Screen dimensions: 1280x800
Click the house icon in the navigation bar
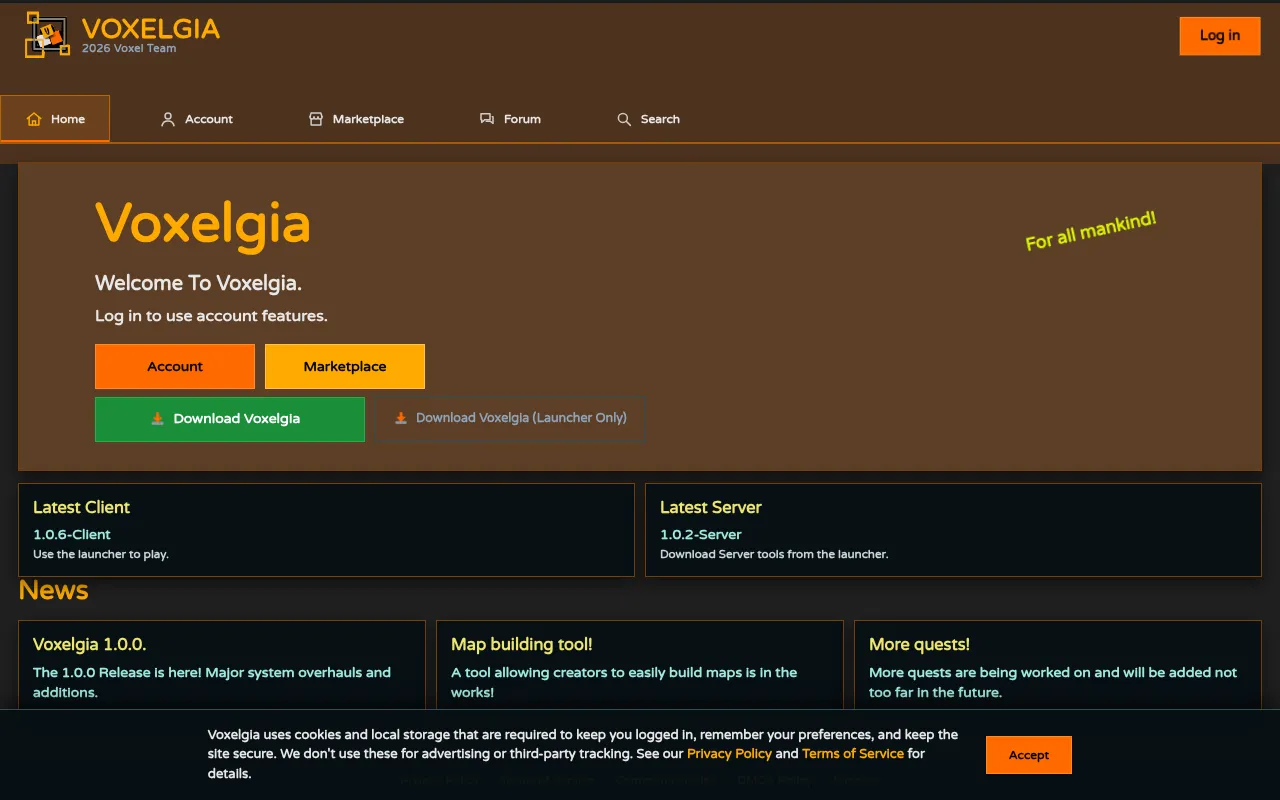tap(34, 119)
